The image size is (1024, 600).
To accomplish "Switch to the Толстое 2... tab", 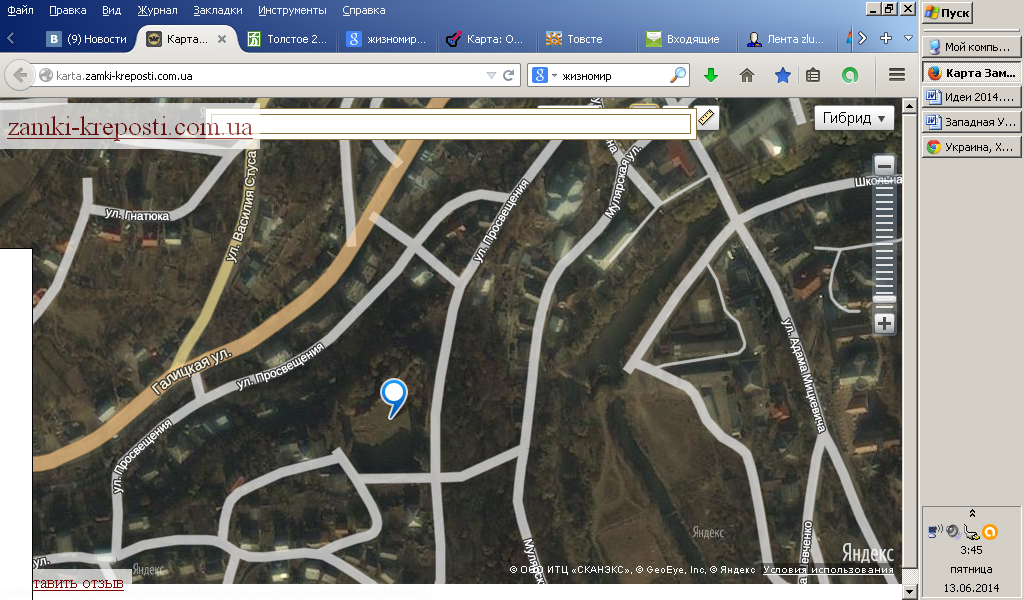I will pos(287,39).
